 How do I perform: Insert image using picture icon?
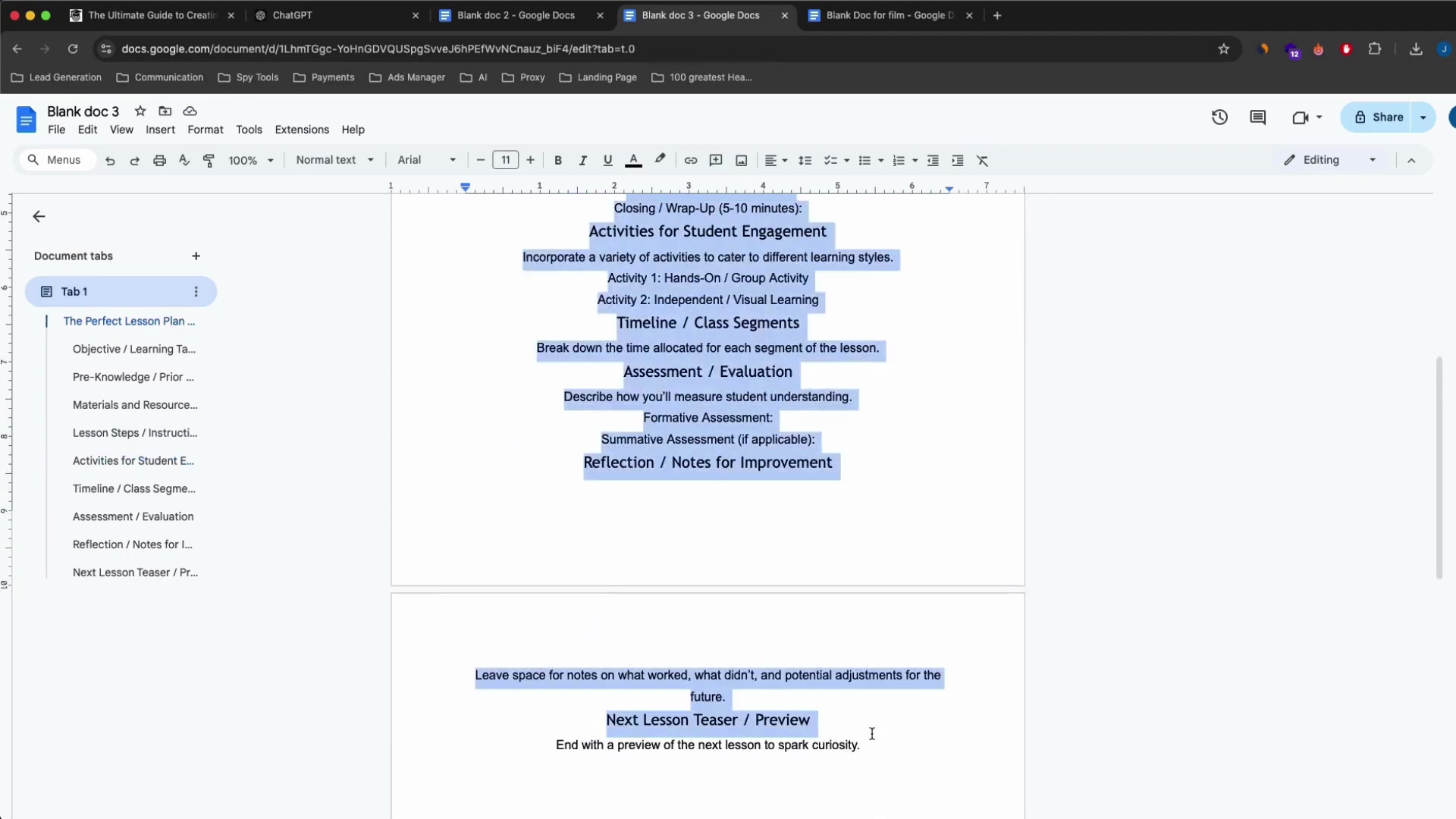pos(742,161)
